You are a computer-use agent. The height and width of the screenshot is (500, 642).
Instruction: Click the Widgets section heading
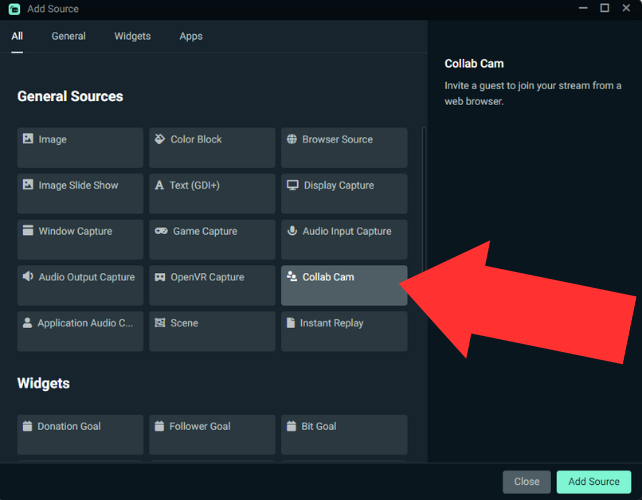click(x=43, y=383)
